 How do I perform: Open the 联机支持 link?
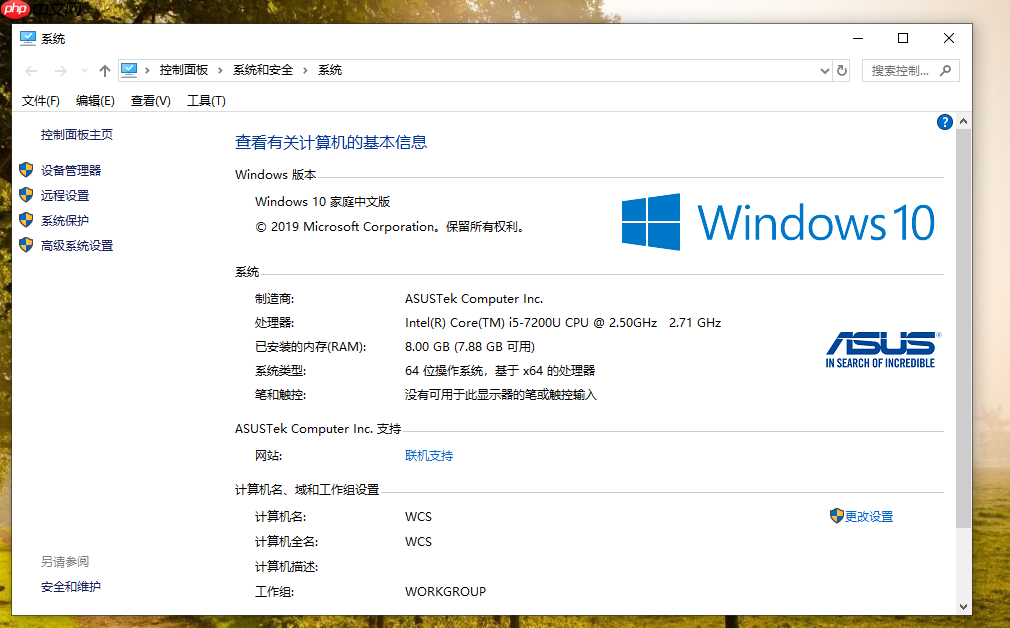(x=428, y=455)
